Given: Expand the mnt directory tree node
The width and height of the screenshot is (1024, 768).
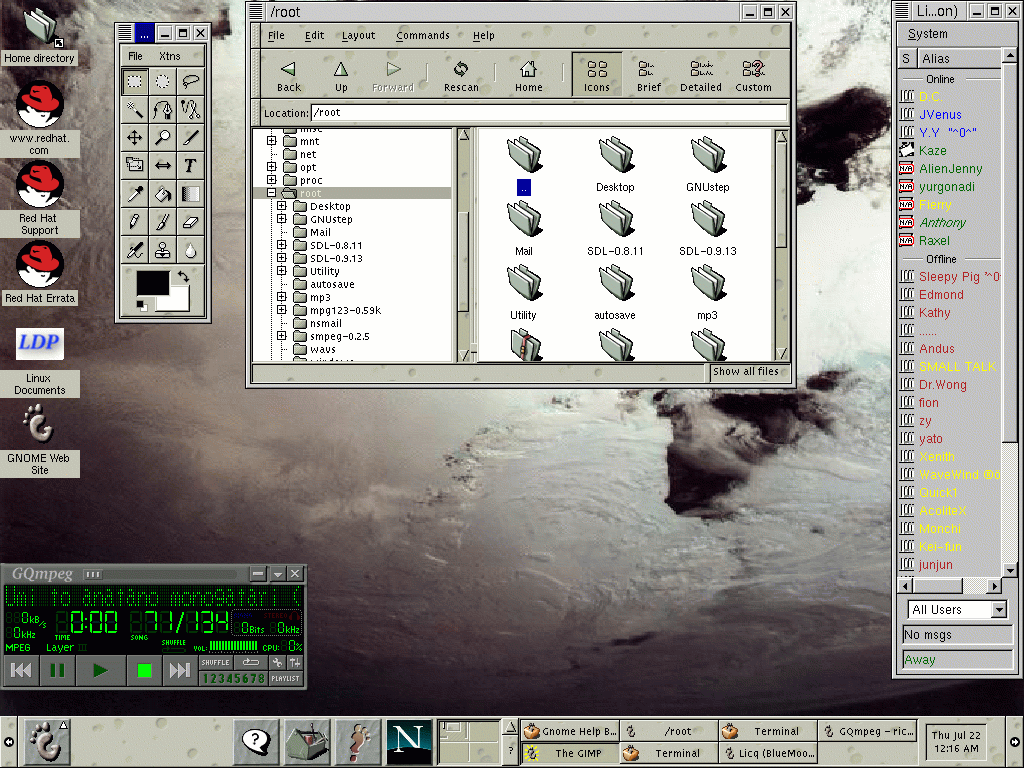Looking at the screenshot, I should [271, 142].
